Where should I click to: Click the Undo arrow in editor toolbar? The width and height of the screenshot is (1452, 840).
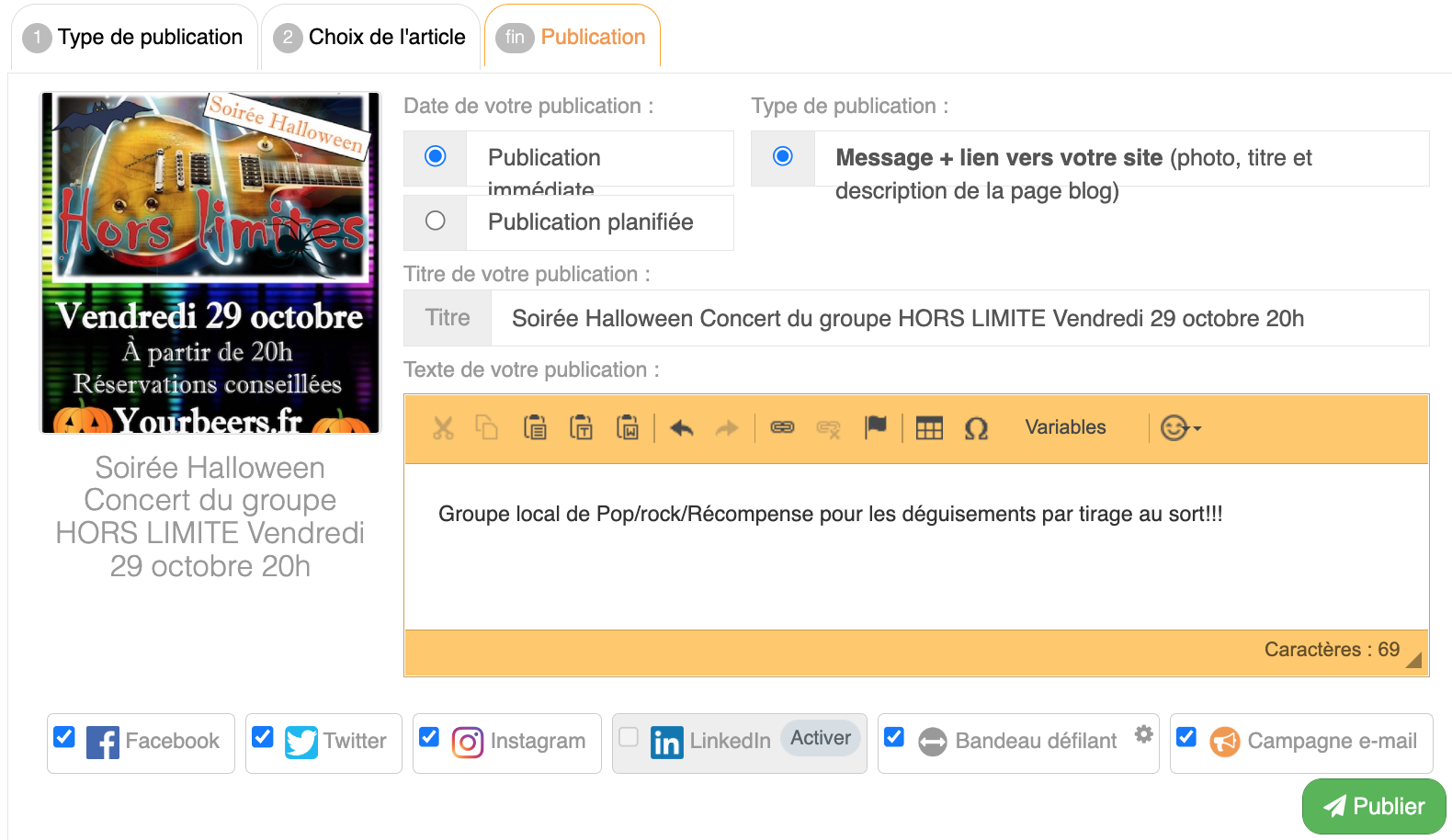pos(681,428)
